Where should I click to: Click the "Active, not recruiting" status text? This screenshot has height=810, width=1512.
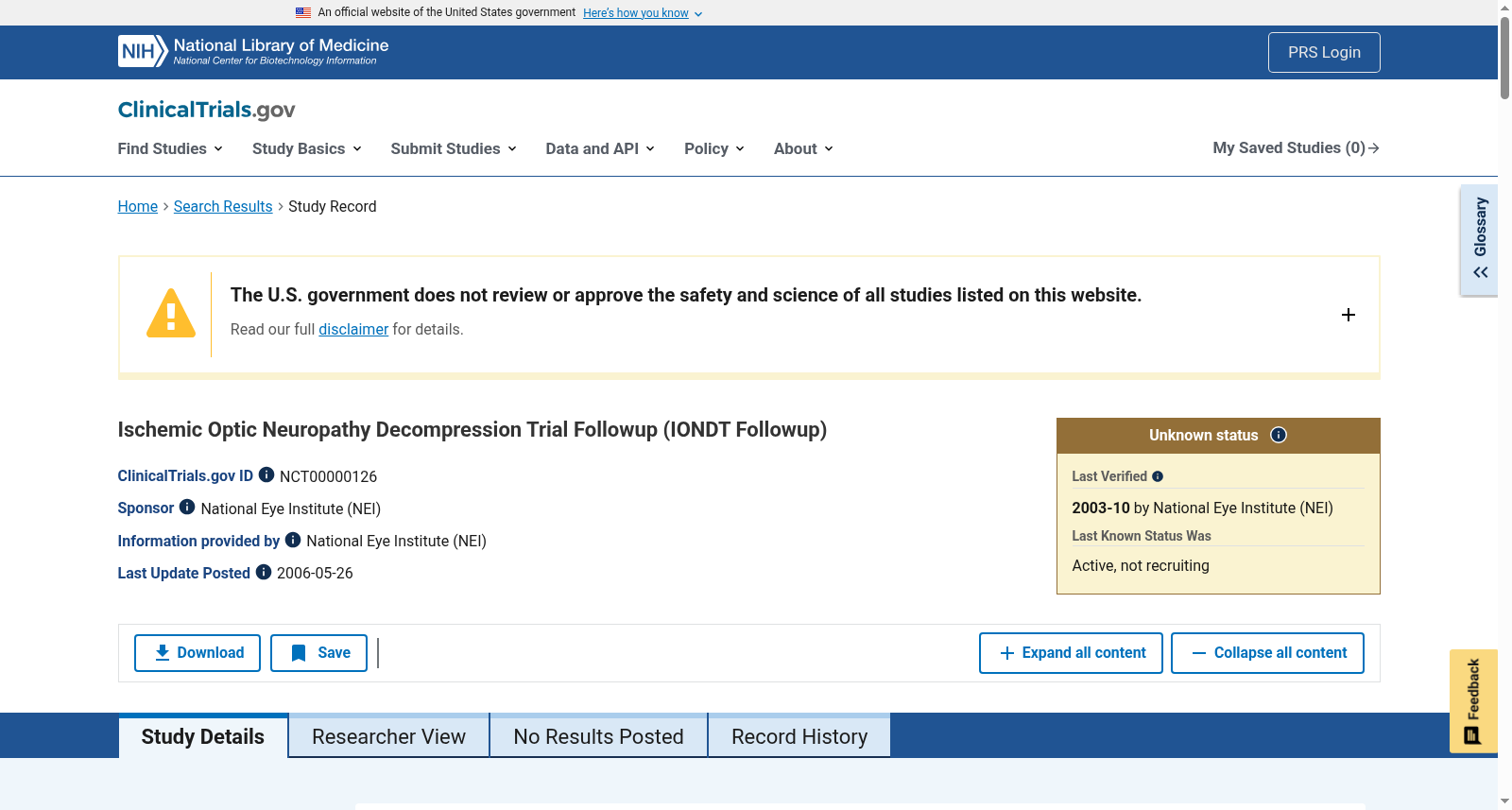(x=1141, y=565)
